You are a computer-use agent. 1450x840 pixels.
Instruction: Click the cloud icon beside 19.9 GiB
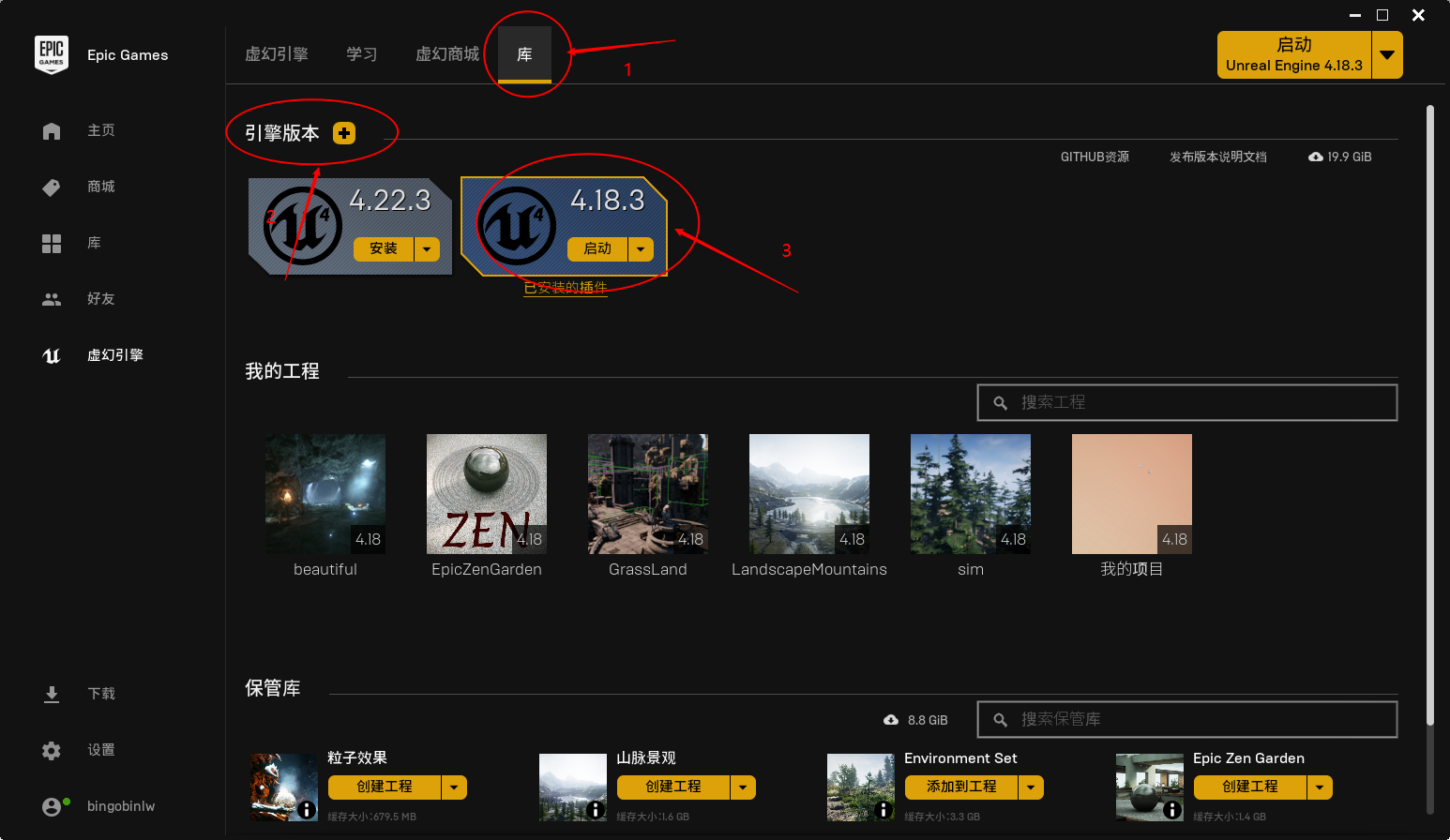1316,157
